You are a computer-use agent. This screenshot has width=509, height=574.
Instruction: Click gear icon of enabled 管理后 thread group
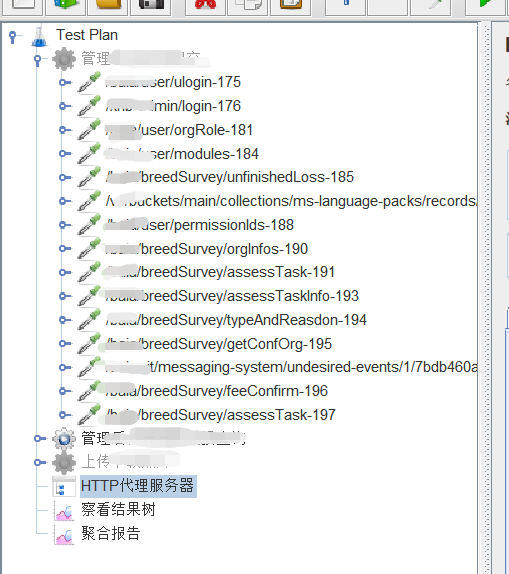tap(64, 439)
